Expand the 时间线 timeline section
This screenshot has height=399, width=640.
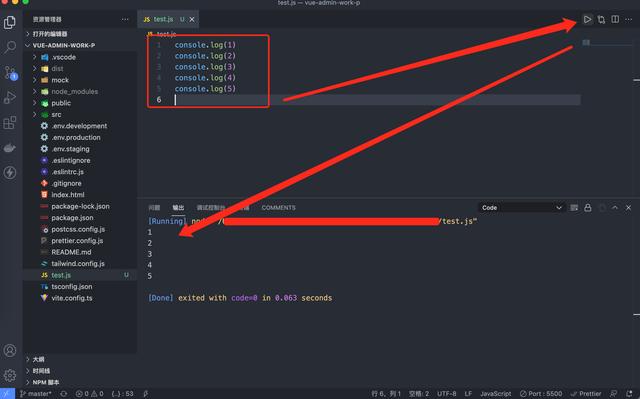point(80,371)
